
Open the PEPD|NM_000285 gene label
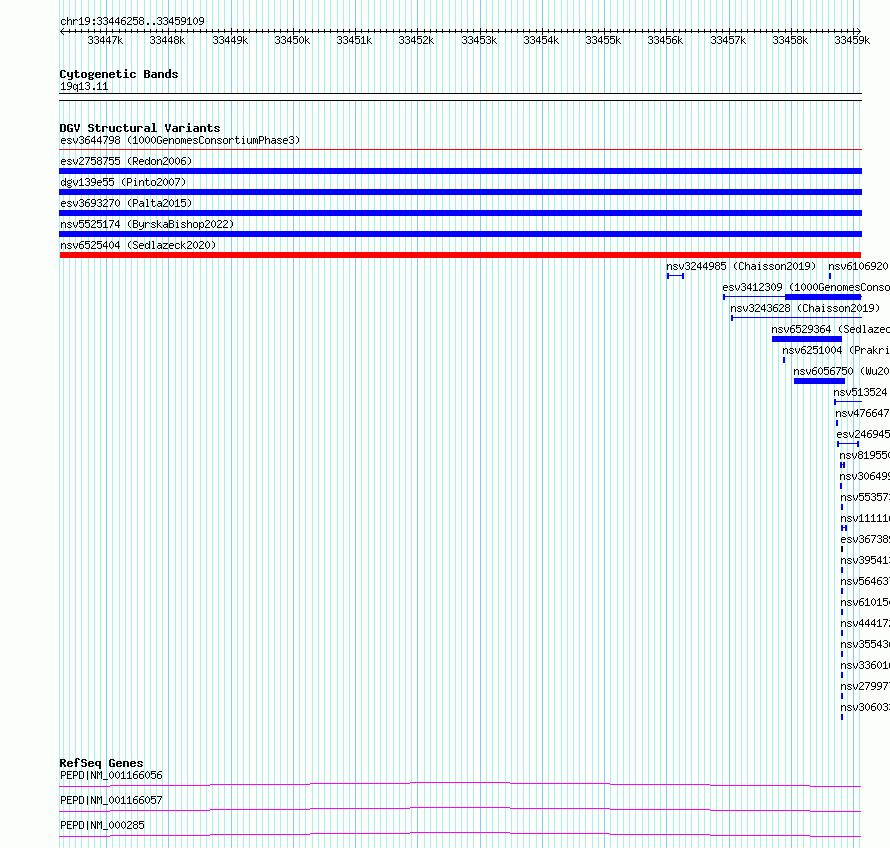coord(102,825)
